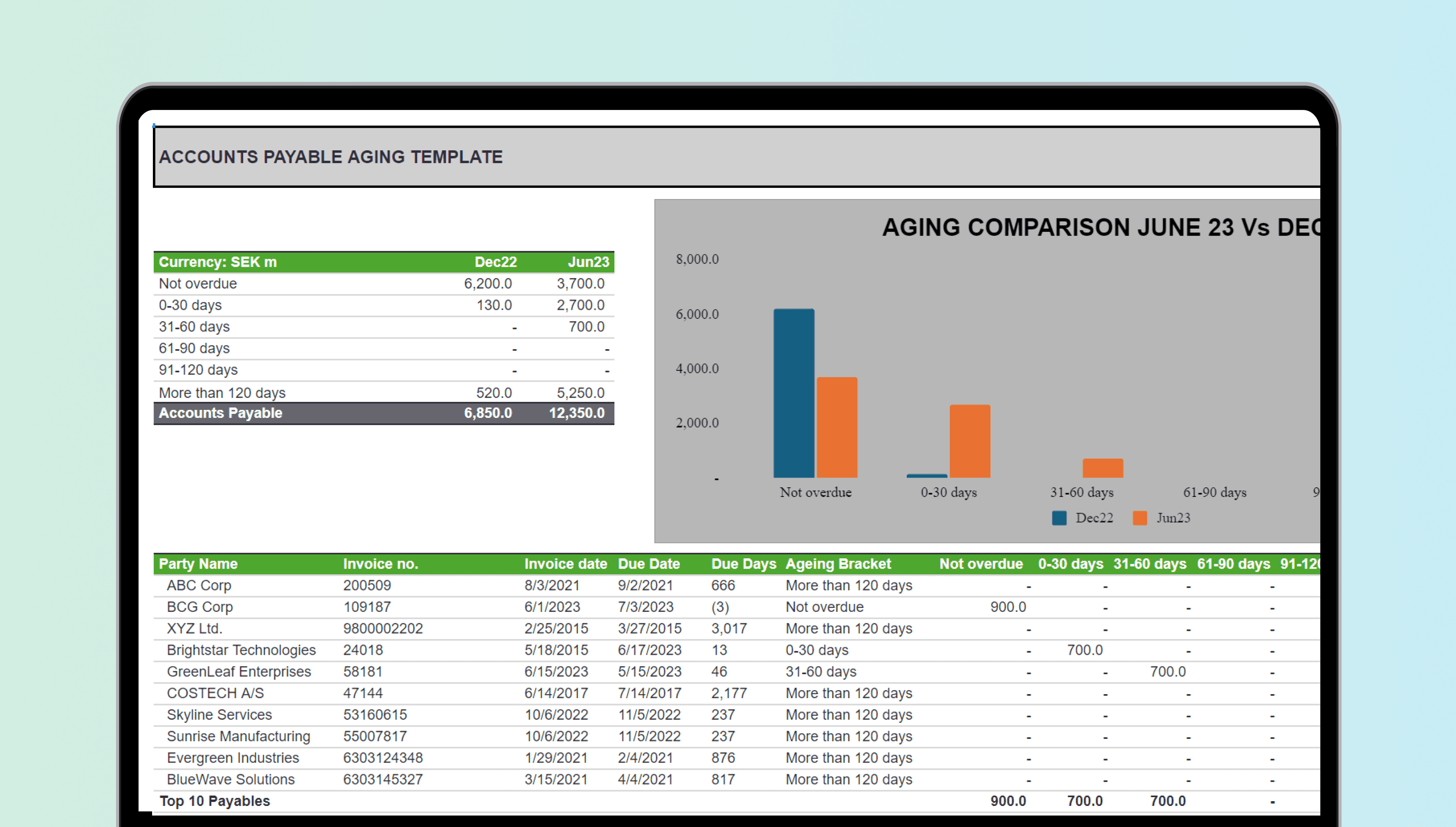The height and width of the screenshot is (827, 1456).
Task: Click the 900.0 value in BCG Corp row
Action: click(1008, 607)
